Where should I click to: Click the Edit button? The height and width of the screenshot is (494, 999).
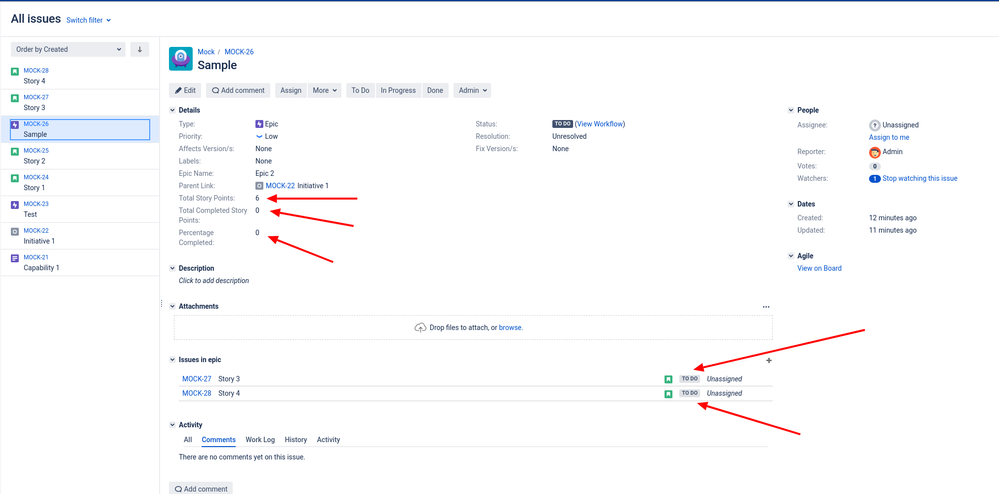(x=185, y=91)
